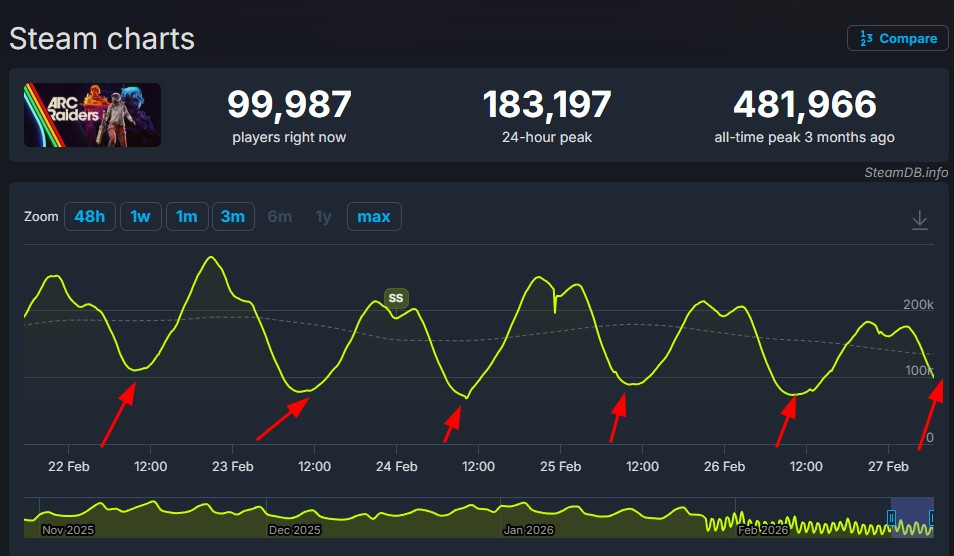Viewport: 954px width, 556px height.
Task: Grab the left navigator range handle
Action: [x=891, y=518]
